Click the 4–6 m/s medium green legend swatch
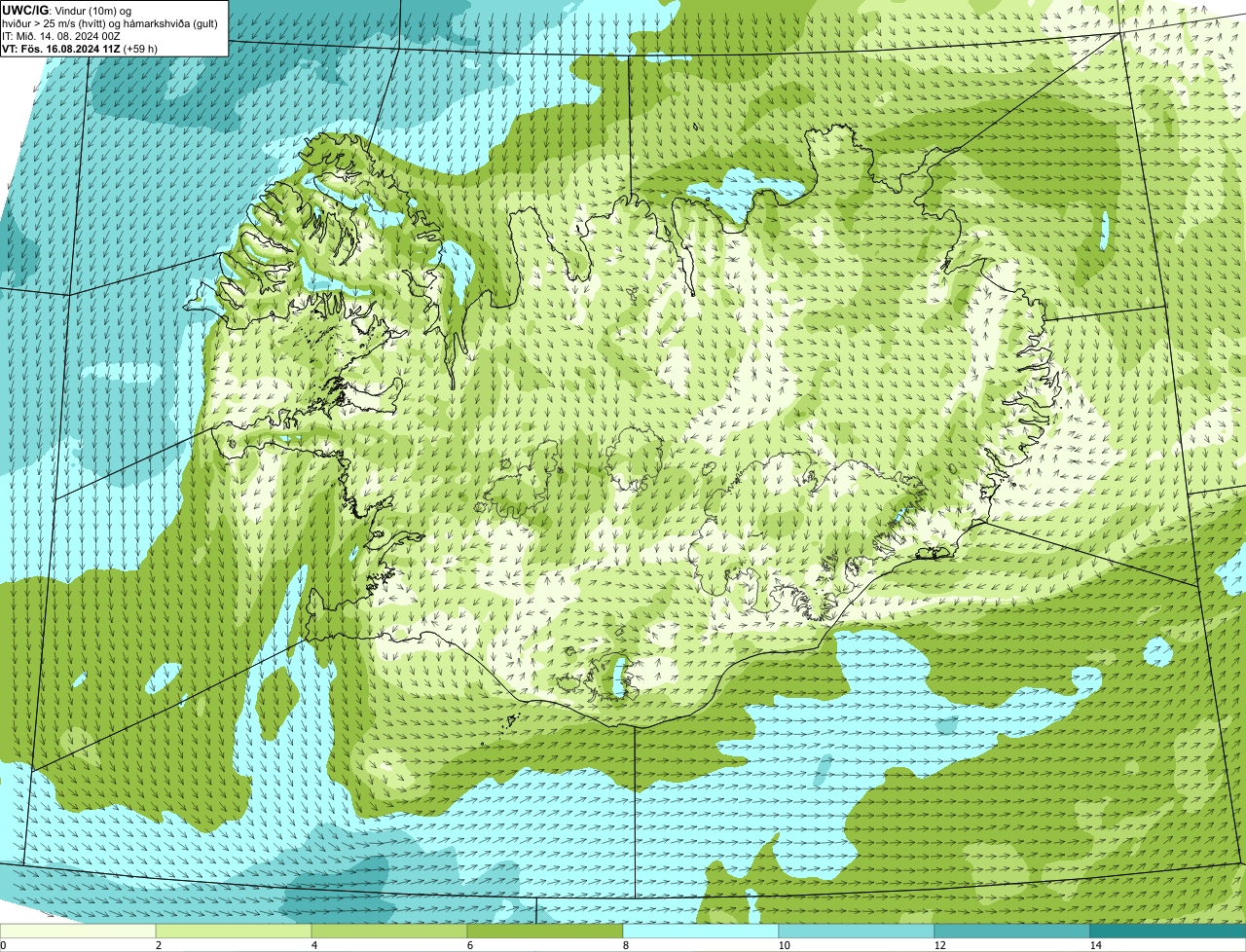 tap(389, 931)
